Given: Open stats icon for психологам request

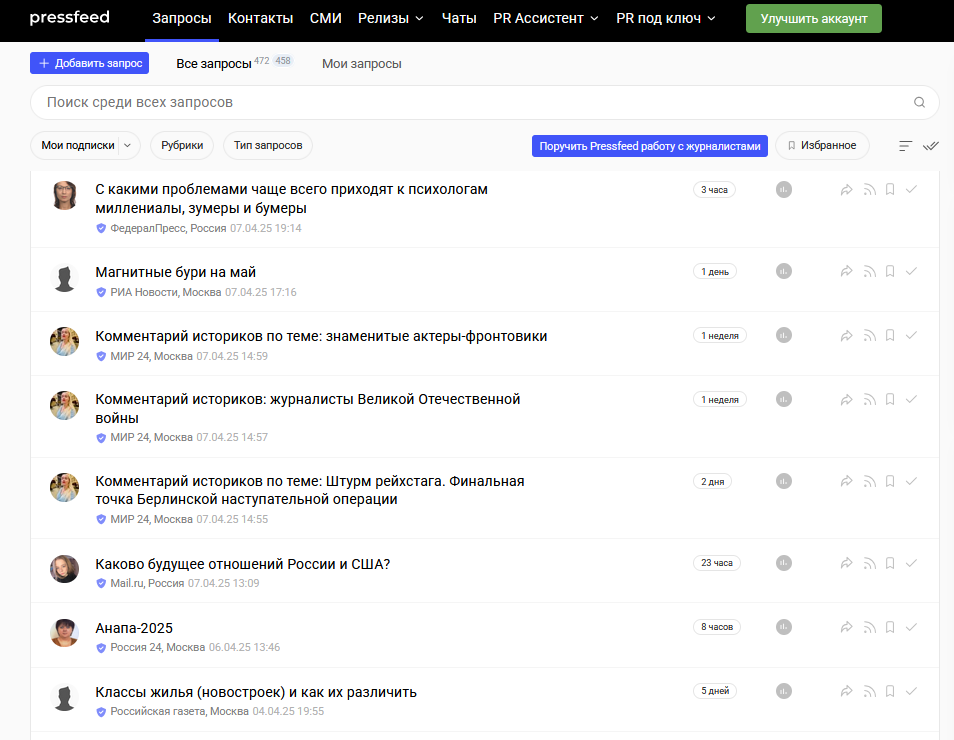Looking at the screenshot, I should [x=784, y=190].
